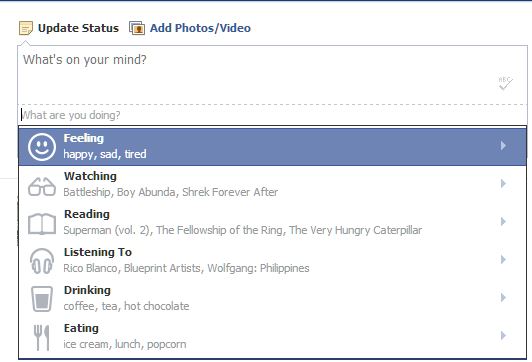
Task: Click the Reading open book icon
Action: (42, 224)
